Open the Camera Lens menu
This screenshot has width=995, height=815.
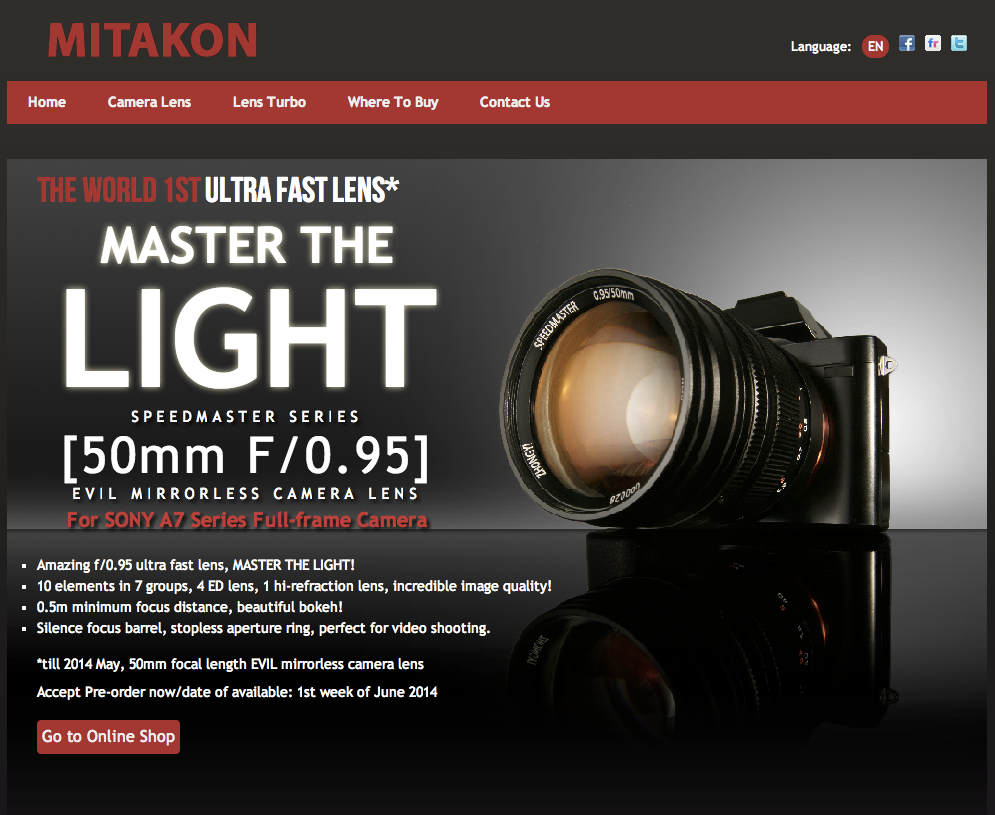pyautogui.click(x=149, y=102)
